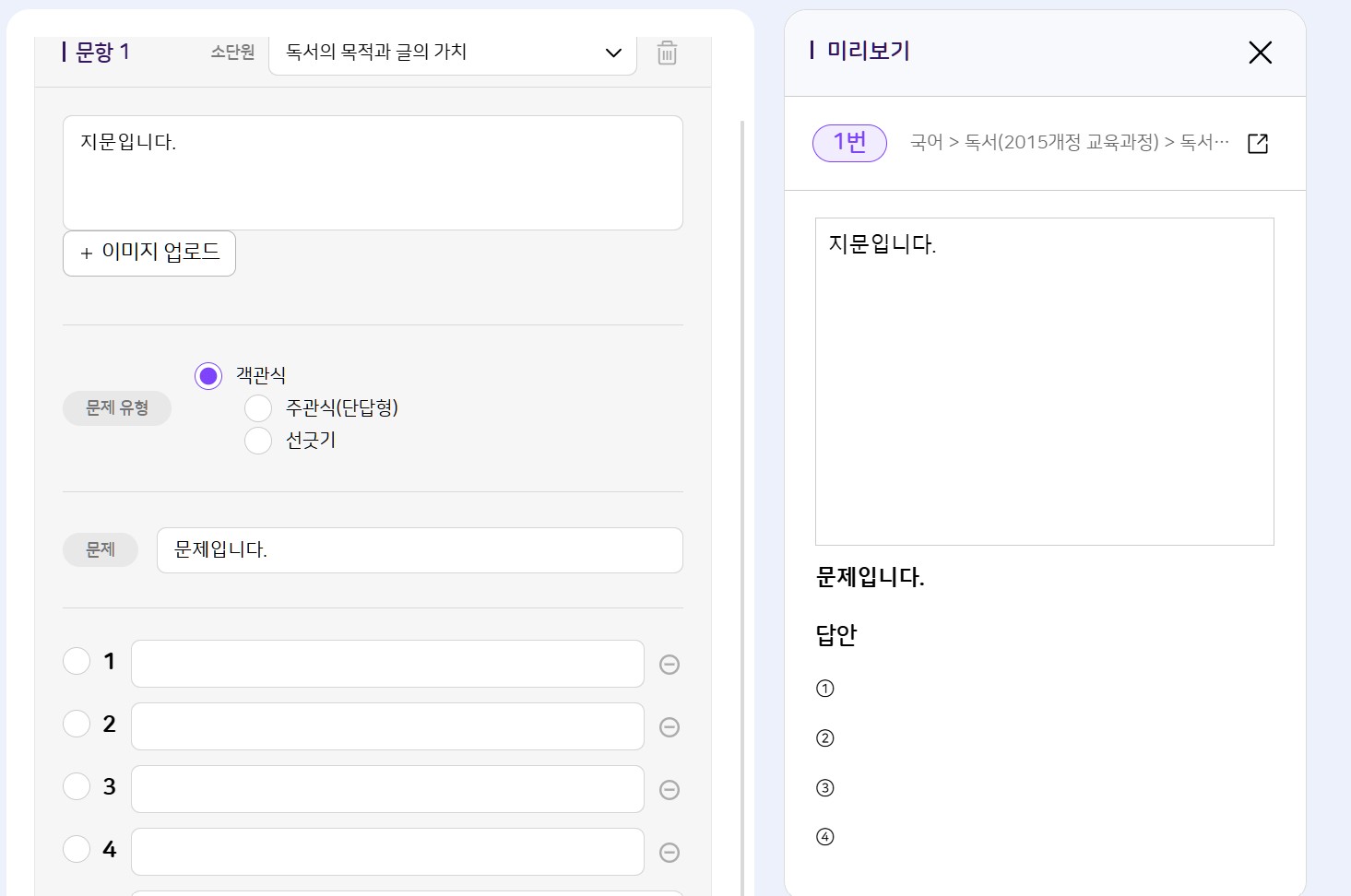Click the answer choice 3 text field
Screen dimensions: 1351x896
[x=387, y=789]
